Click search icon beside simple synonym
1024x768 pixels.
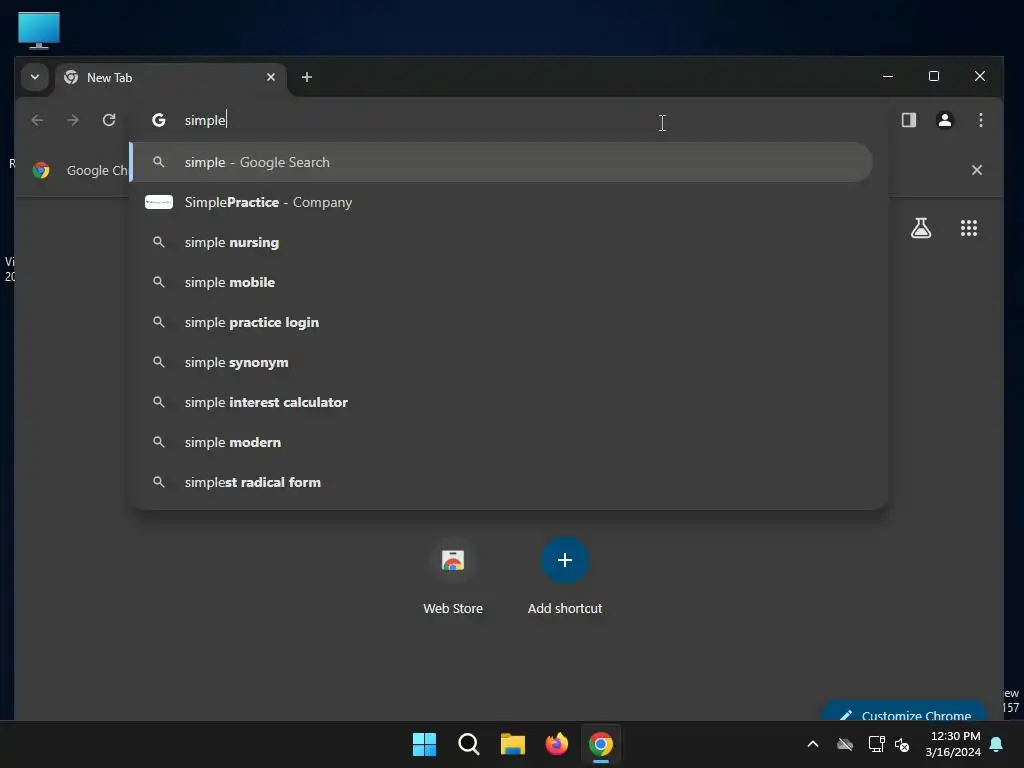click(x=159, y=362)
